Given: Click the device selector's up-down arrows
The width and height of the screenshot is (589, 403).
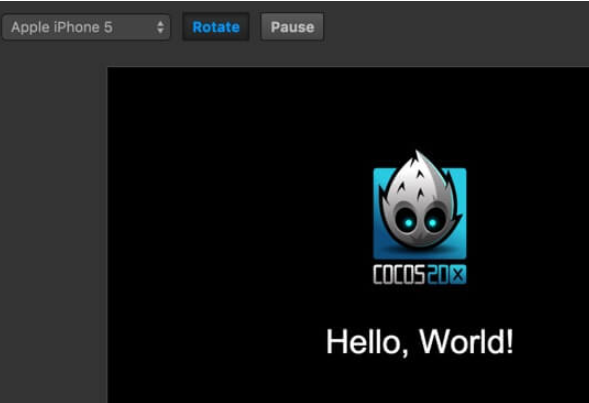Looking at the screenshot, I should [x=160, y=27].
